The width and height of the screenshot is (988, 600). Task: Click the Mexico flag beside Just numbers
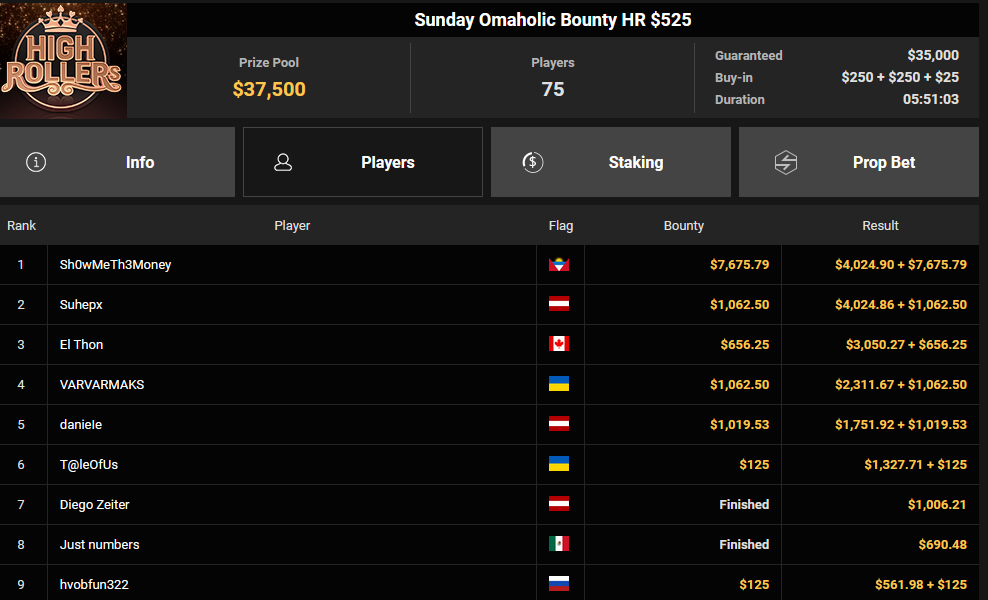(558, 545)
